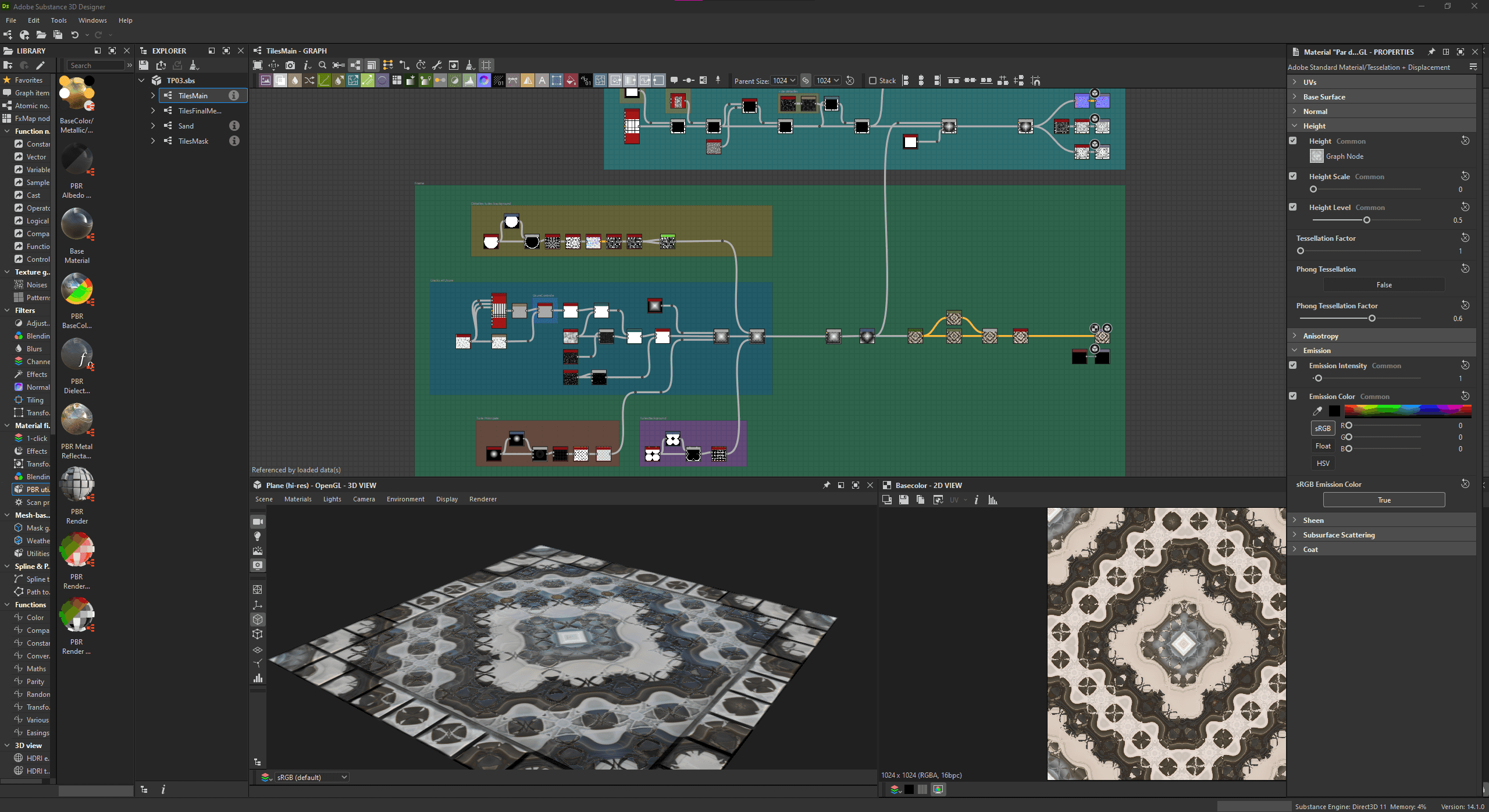
Task: Select the HSV color mode button
Action: (x=1323, y=464)
